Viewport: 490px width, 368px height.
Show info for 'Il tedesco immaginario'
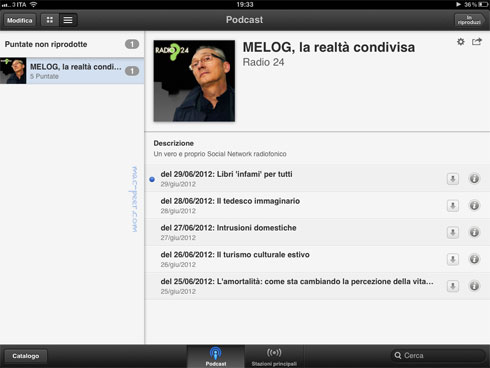tap(474, 206)
